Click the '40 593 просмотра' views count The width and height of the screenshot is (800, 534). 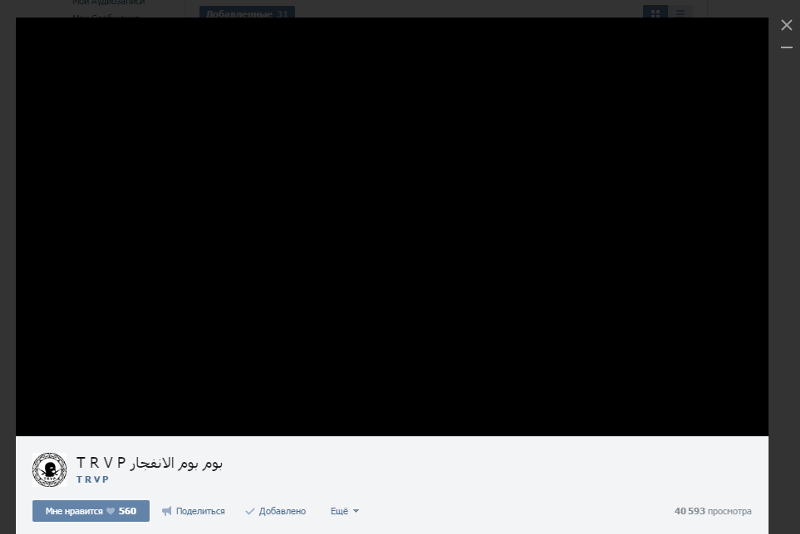click(x=712, y=511)
